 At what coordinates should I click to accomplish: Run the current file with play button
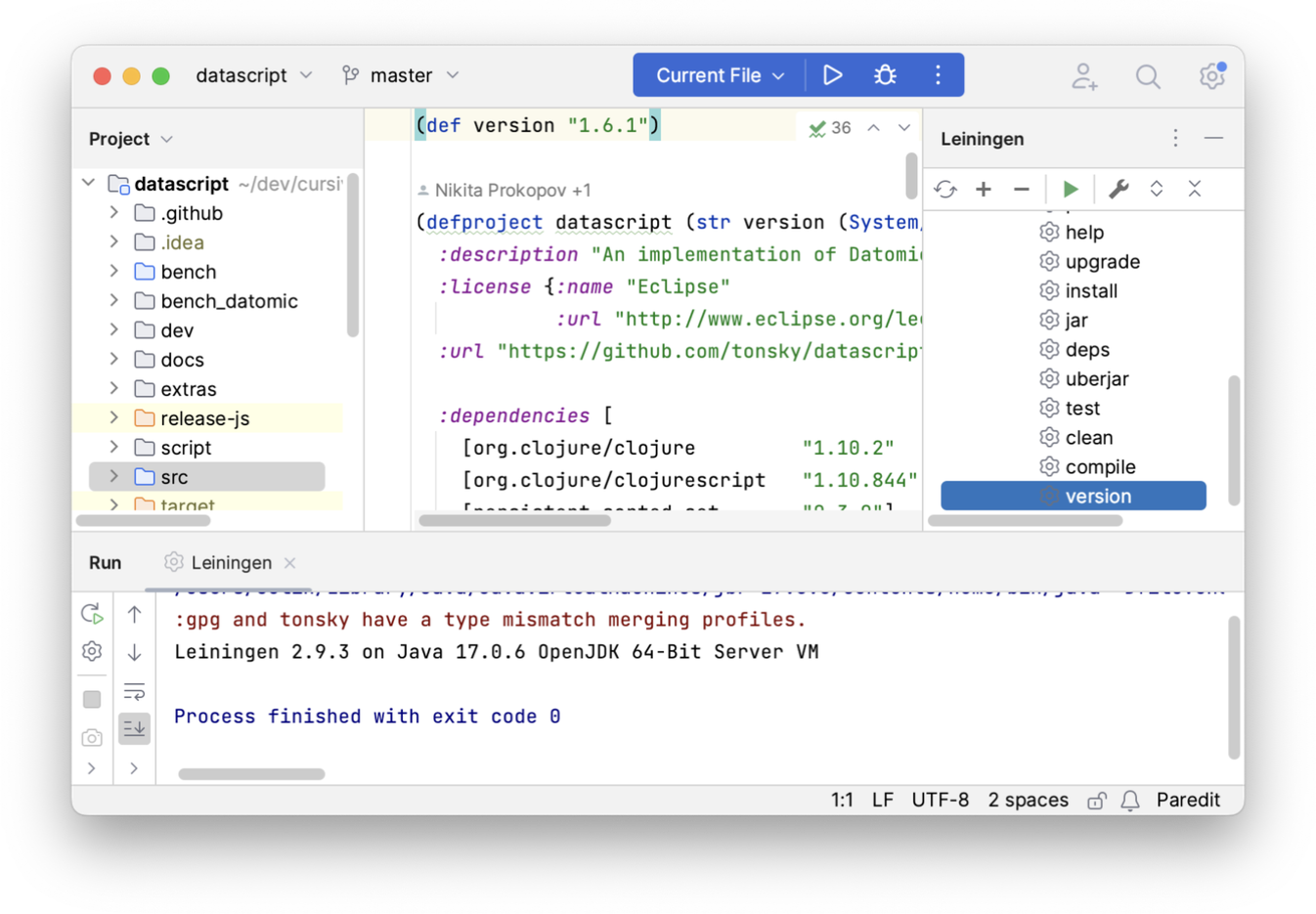832,75
